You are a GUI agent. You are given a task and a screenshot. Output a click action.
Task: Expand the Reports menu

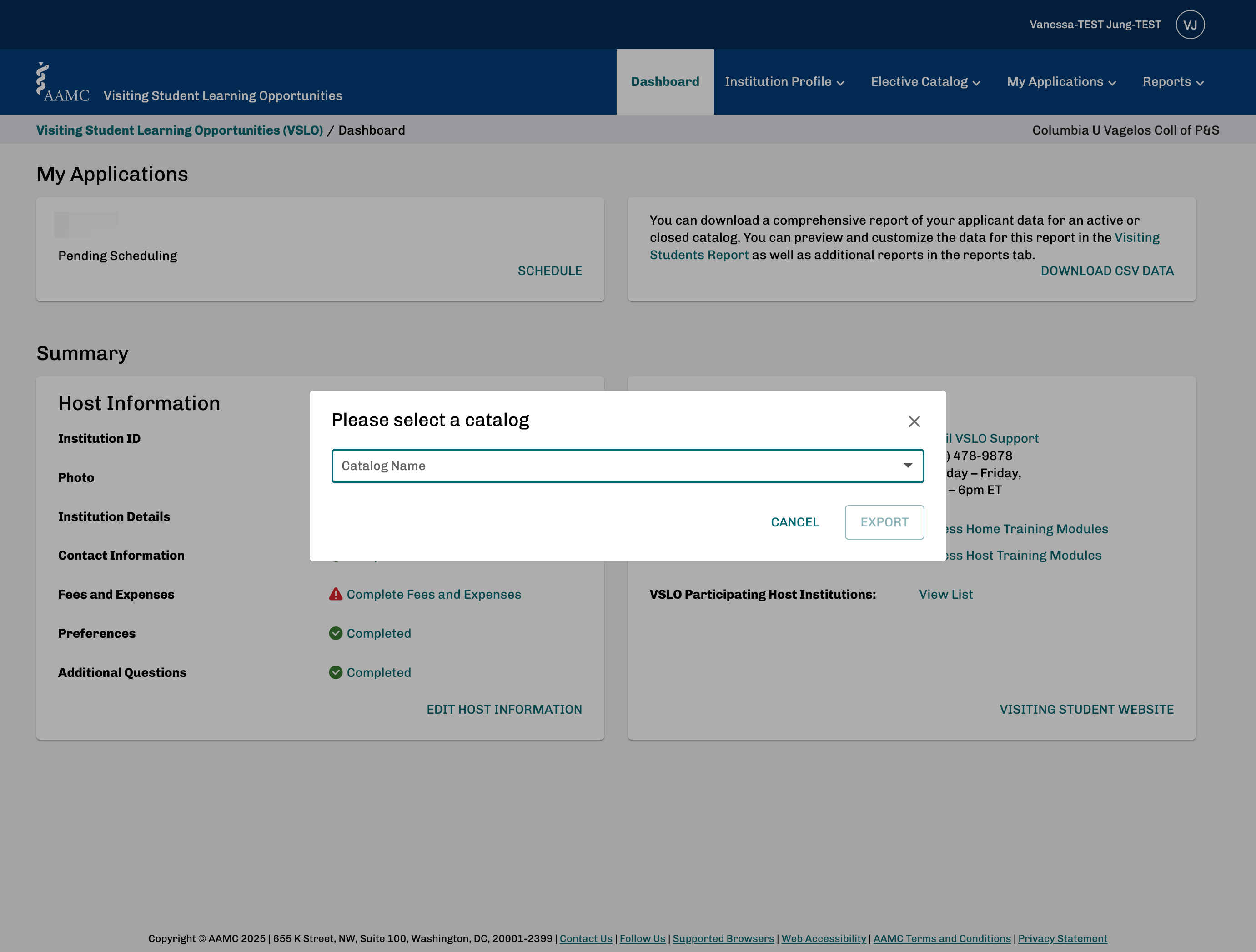(x=1172, y=82)
